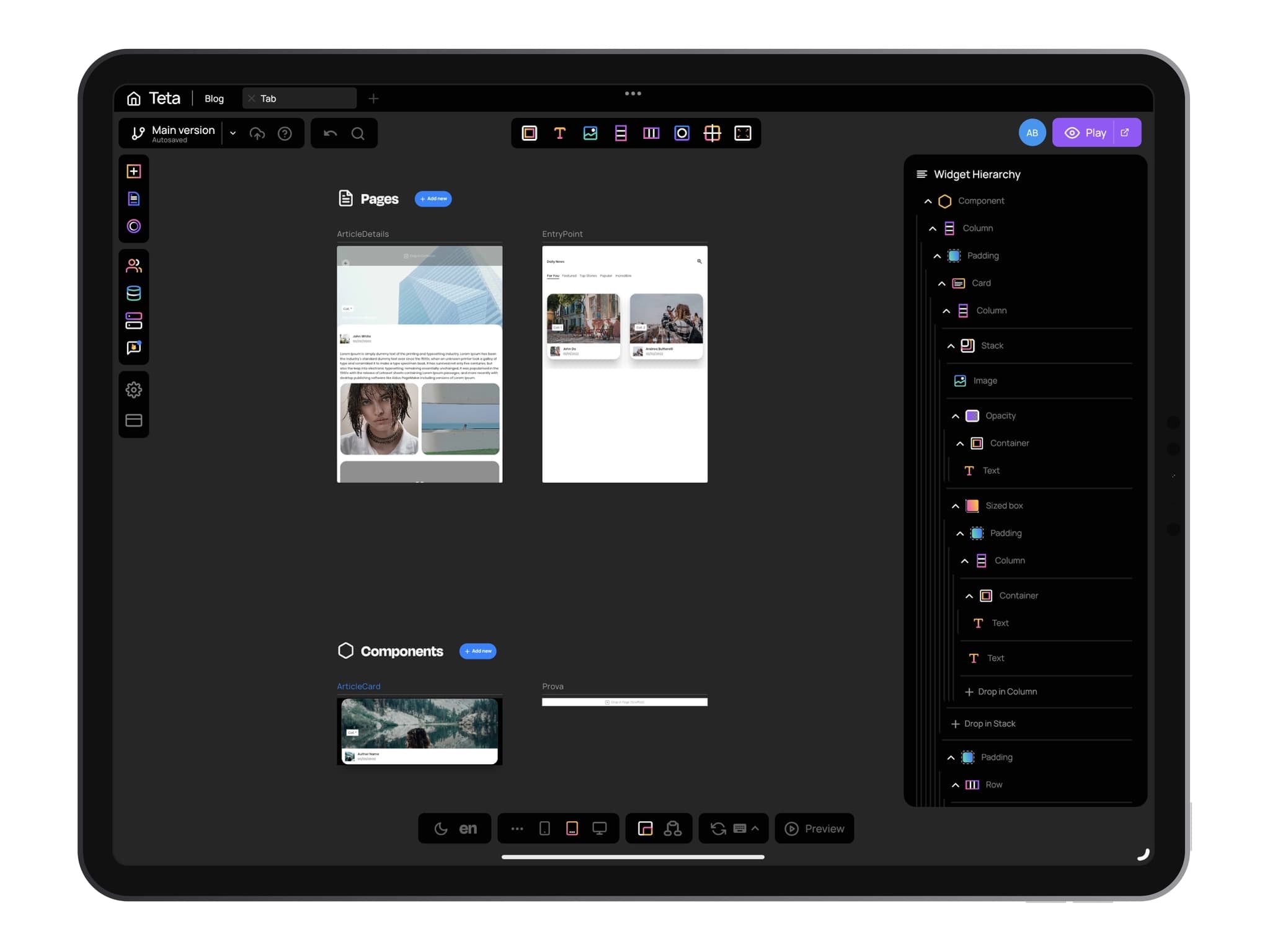
Task: Toggle dark mode with the moon icon
Action: point(441,828)
